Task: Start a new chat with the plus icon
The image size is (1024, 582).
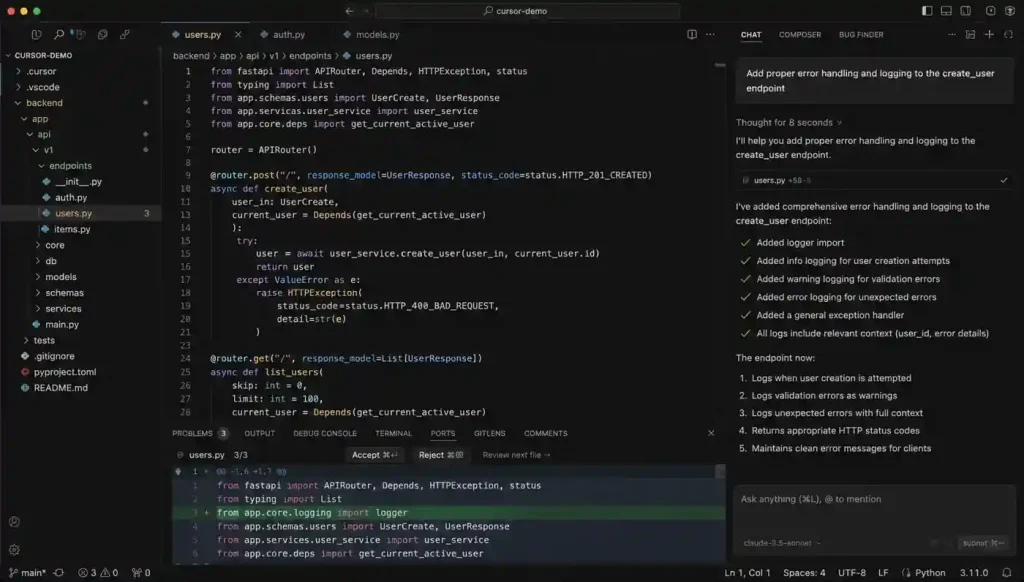Action: 989,35
